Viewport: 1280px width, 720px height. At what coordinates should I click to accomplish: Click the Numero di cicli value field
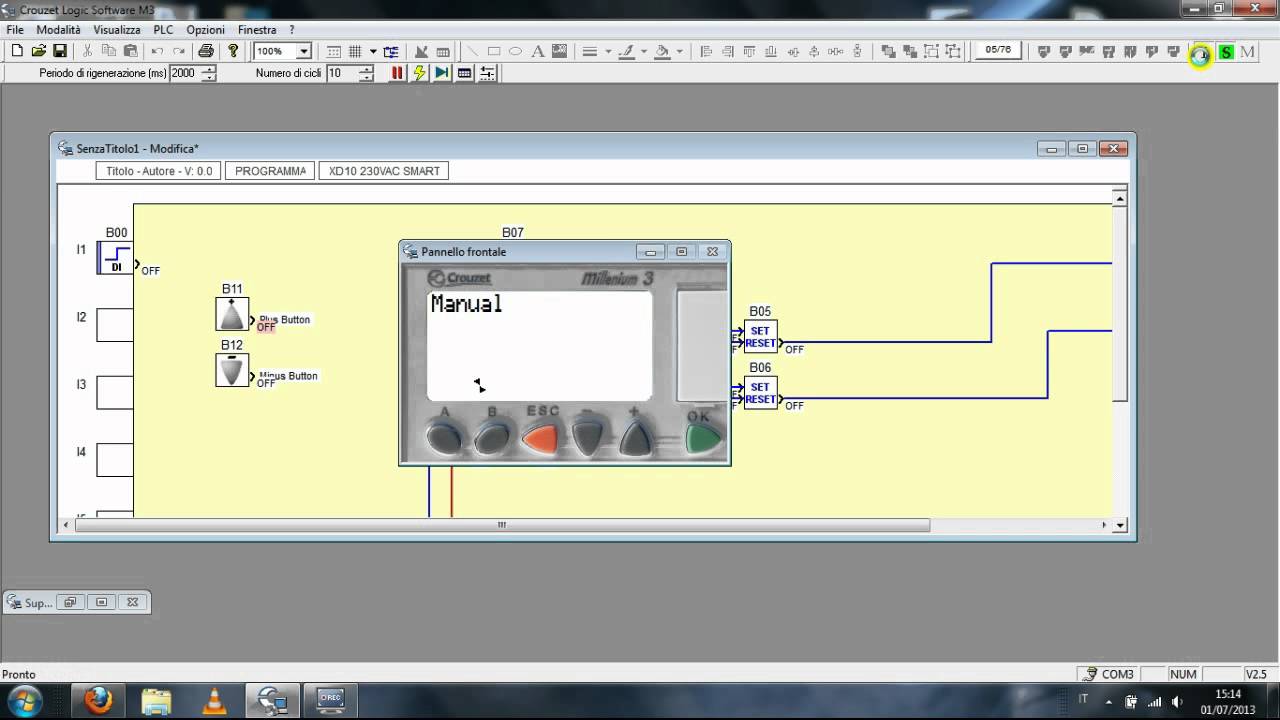click(341, 73)
